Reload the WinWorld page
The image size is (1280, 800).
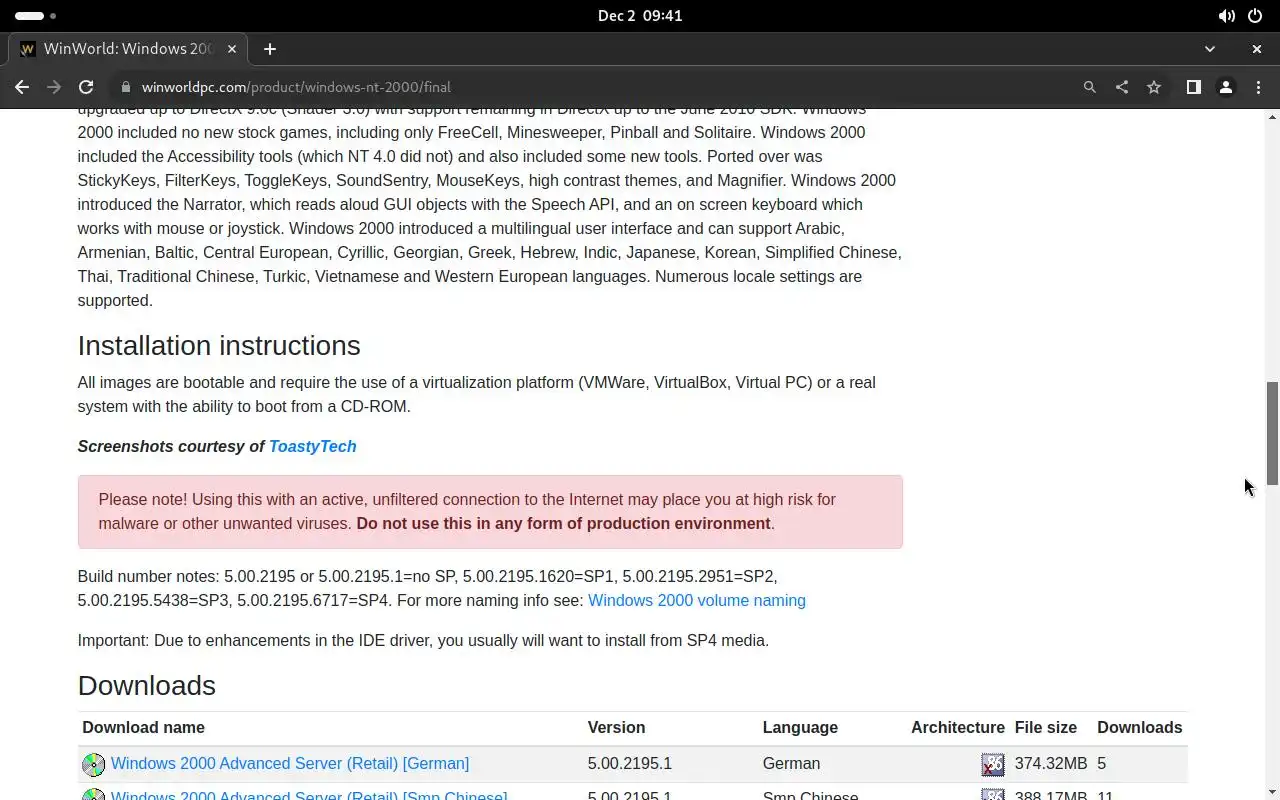coord(86,87)
